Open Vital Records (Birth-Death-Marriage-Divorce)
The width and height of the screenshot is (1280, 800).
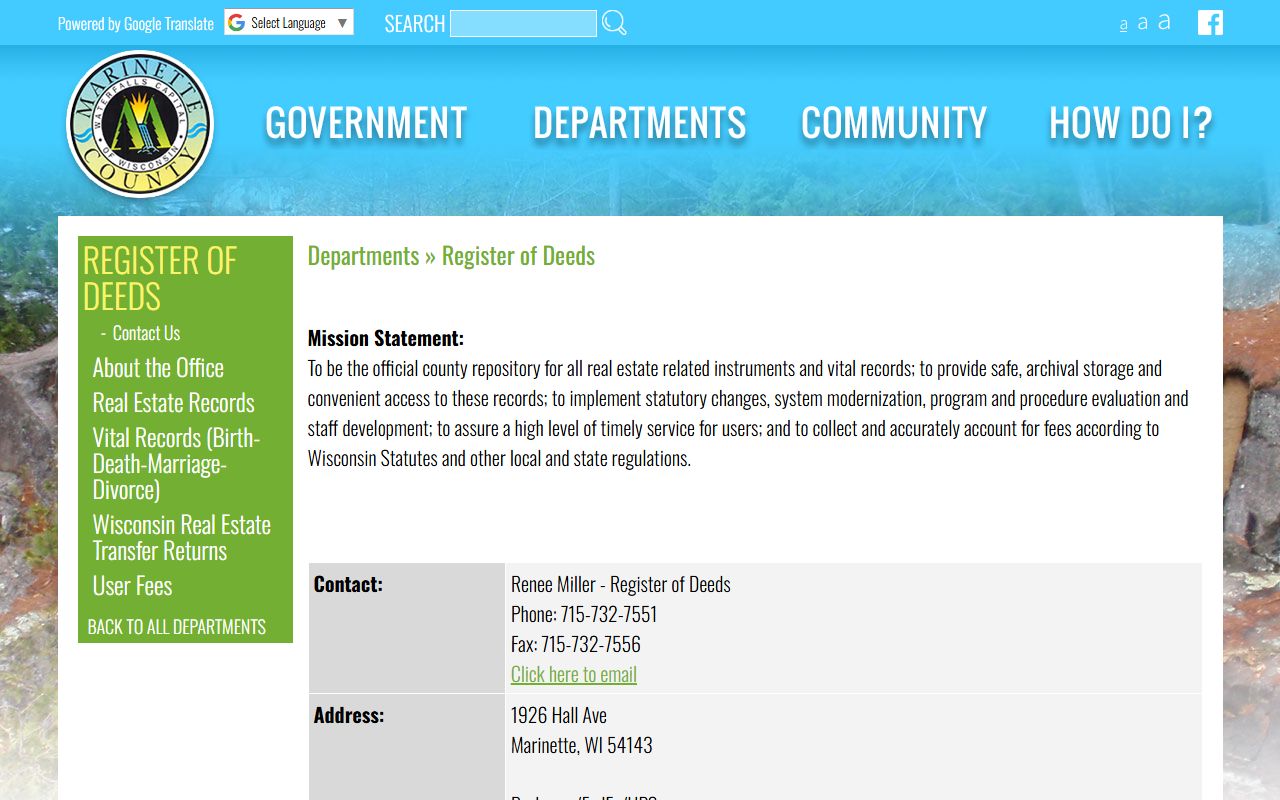click(x=176, y=464)
